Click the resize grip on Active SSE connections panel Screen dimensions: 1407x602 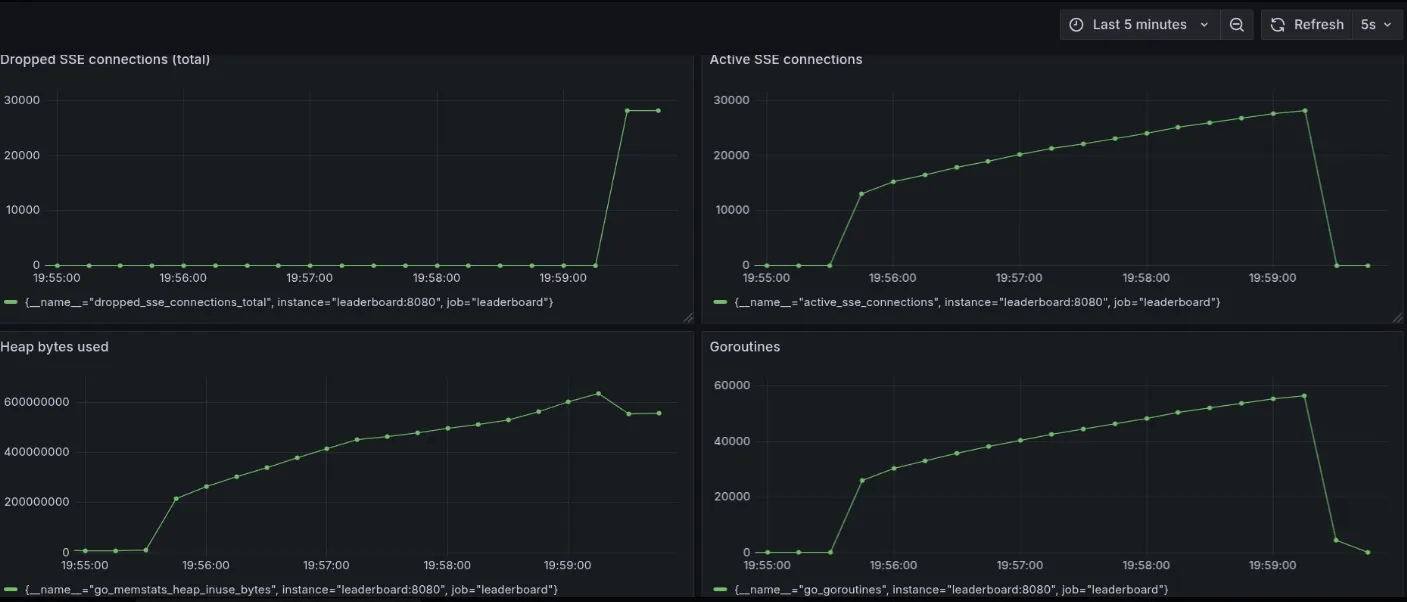pyautogui.click(x=1399, y=317)
